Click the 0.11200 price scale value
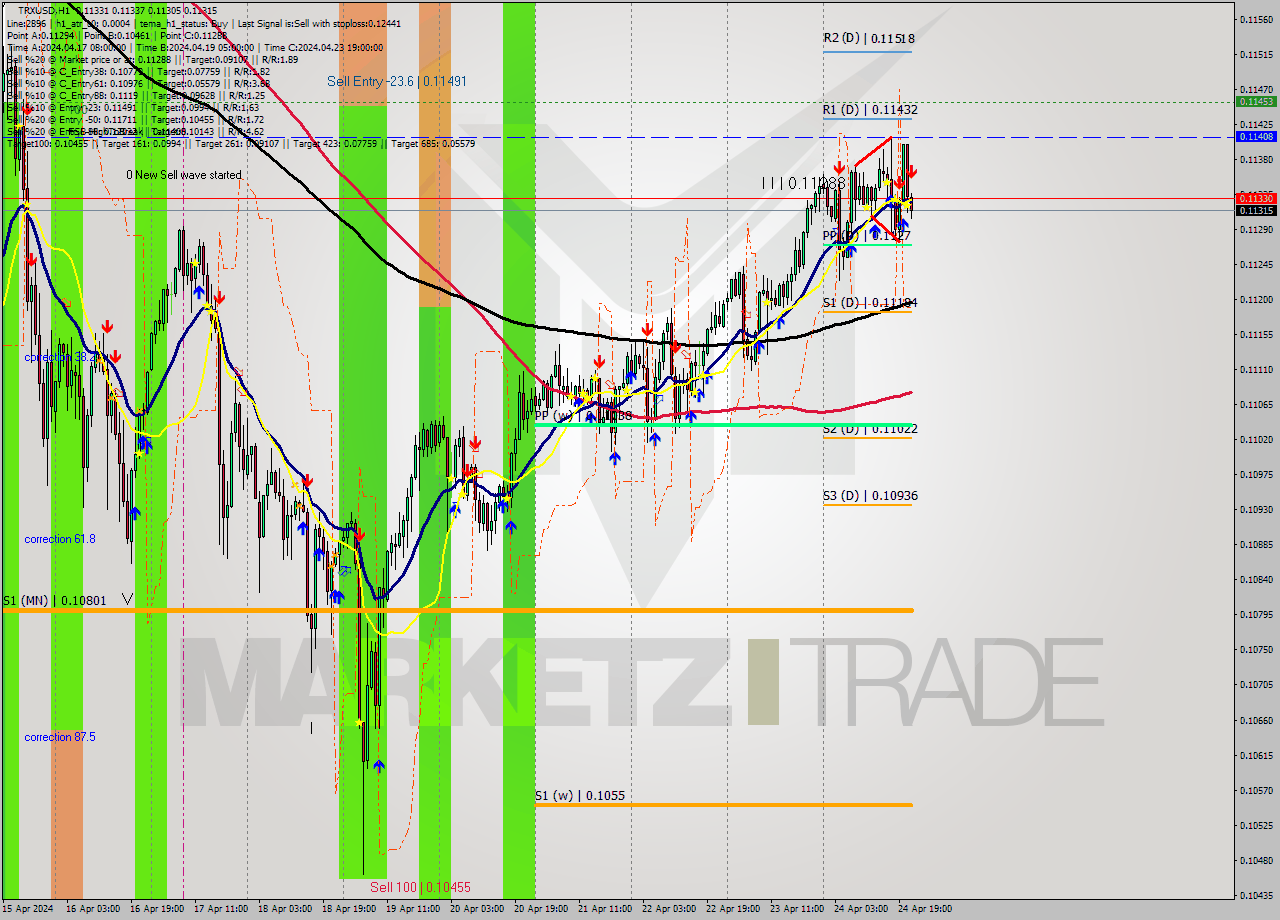1280x920 pixels. tap(1255, 300)
